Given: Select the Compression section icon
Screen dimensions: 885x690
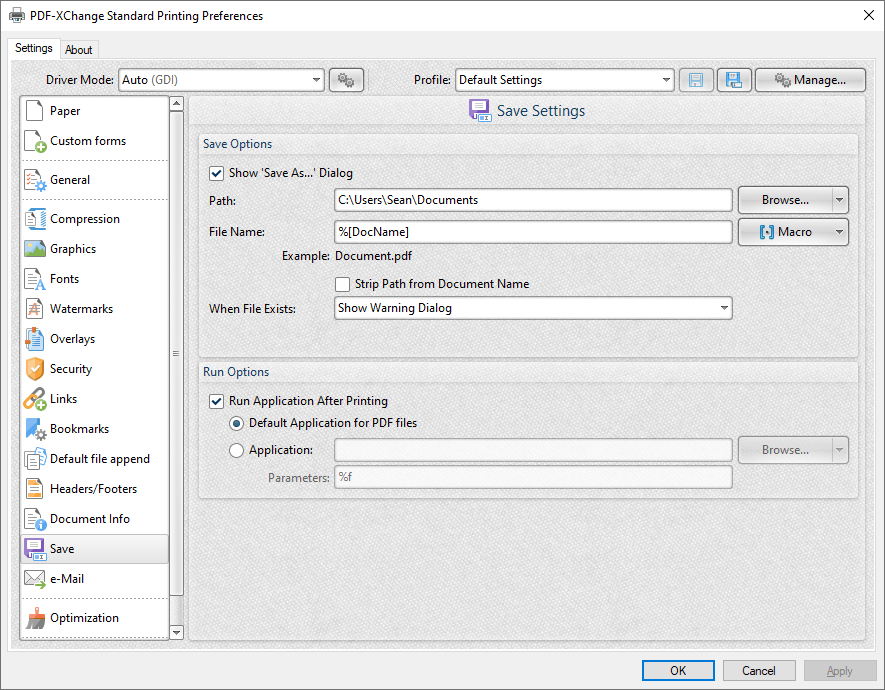Looking at the screenshot, I should click(x=35, y=219).
